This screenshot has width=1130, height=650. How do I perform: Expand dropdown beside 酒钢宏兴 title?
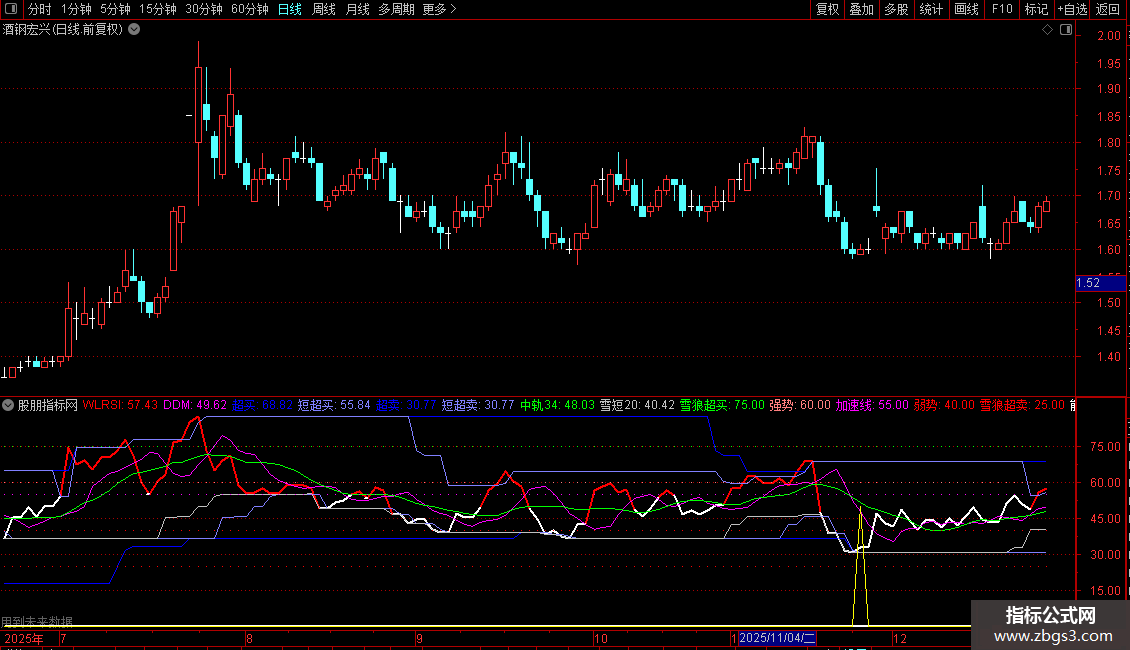134,30
